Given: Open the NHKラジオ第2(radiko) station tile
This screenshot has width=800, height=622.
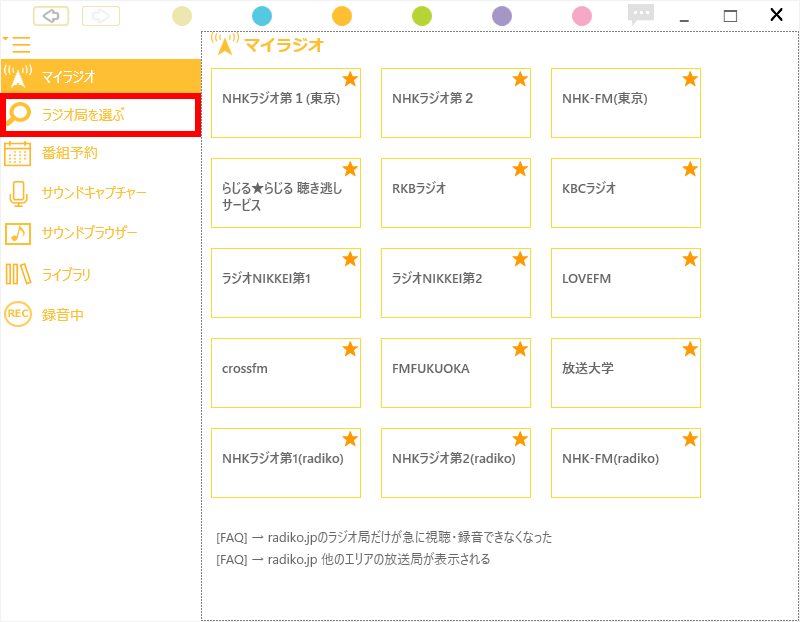Looking at the screenshot, I should tap(456, 463).
